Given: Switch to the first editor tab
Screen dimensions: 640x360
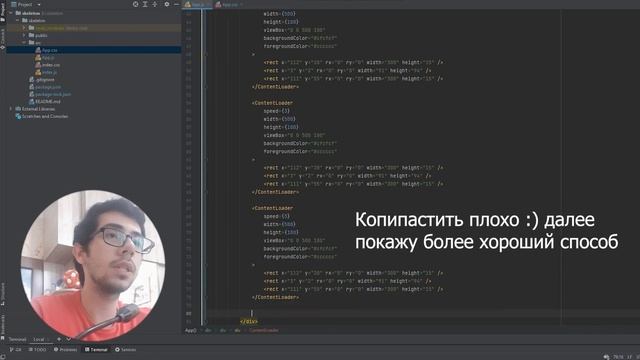Looking at the screenshot, I should point(197,4).
